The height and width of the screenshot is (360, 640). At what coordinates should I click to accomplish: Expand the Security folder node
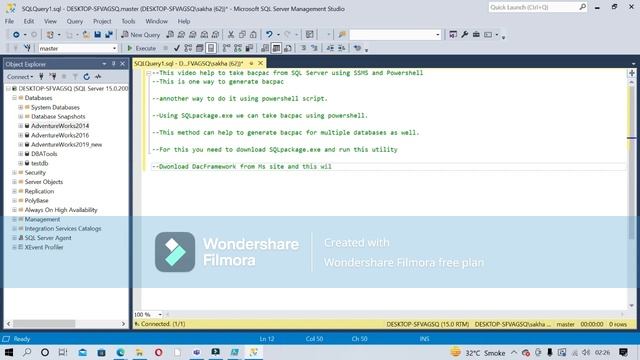(x=14, y=173)
